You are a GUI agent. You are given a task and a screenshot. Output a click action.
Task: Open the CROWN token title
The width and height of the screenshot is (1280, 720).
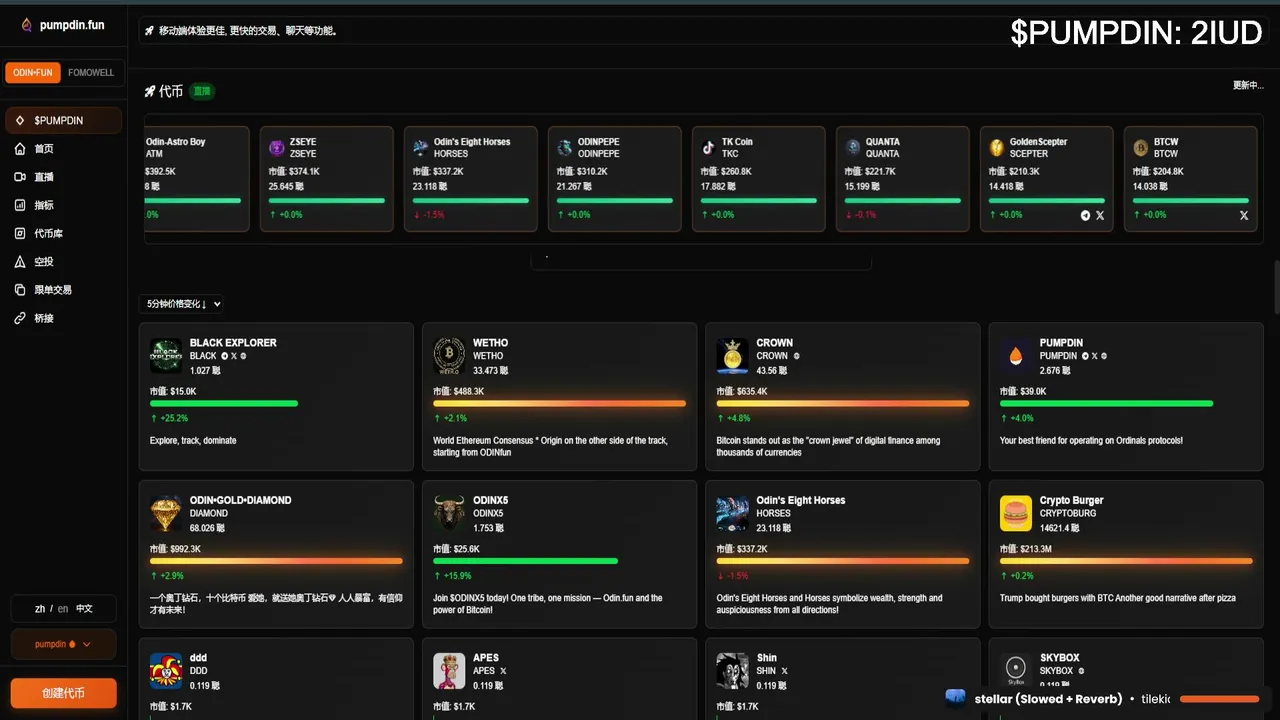pyautogui.click(x=775, y=343)
